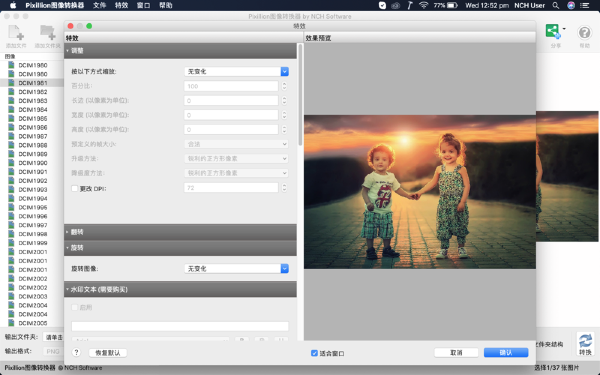Image resolution: width=600 pixels, height=375 pixels.
Task: Open the Apple menu icon
Action: [13, 5]
